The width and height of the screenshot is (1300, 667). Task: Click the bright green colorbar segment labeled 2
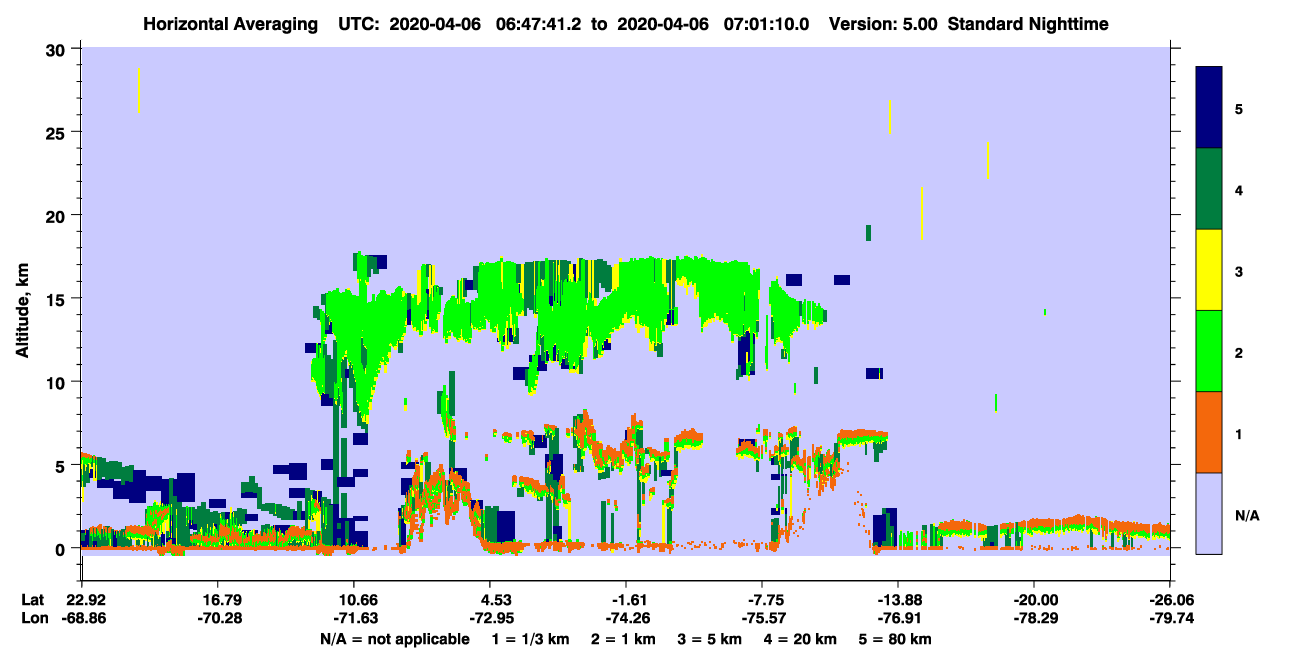coord(1209,351)
